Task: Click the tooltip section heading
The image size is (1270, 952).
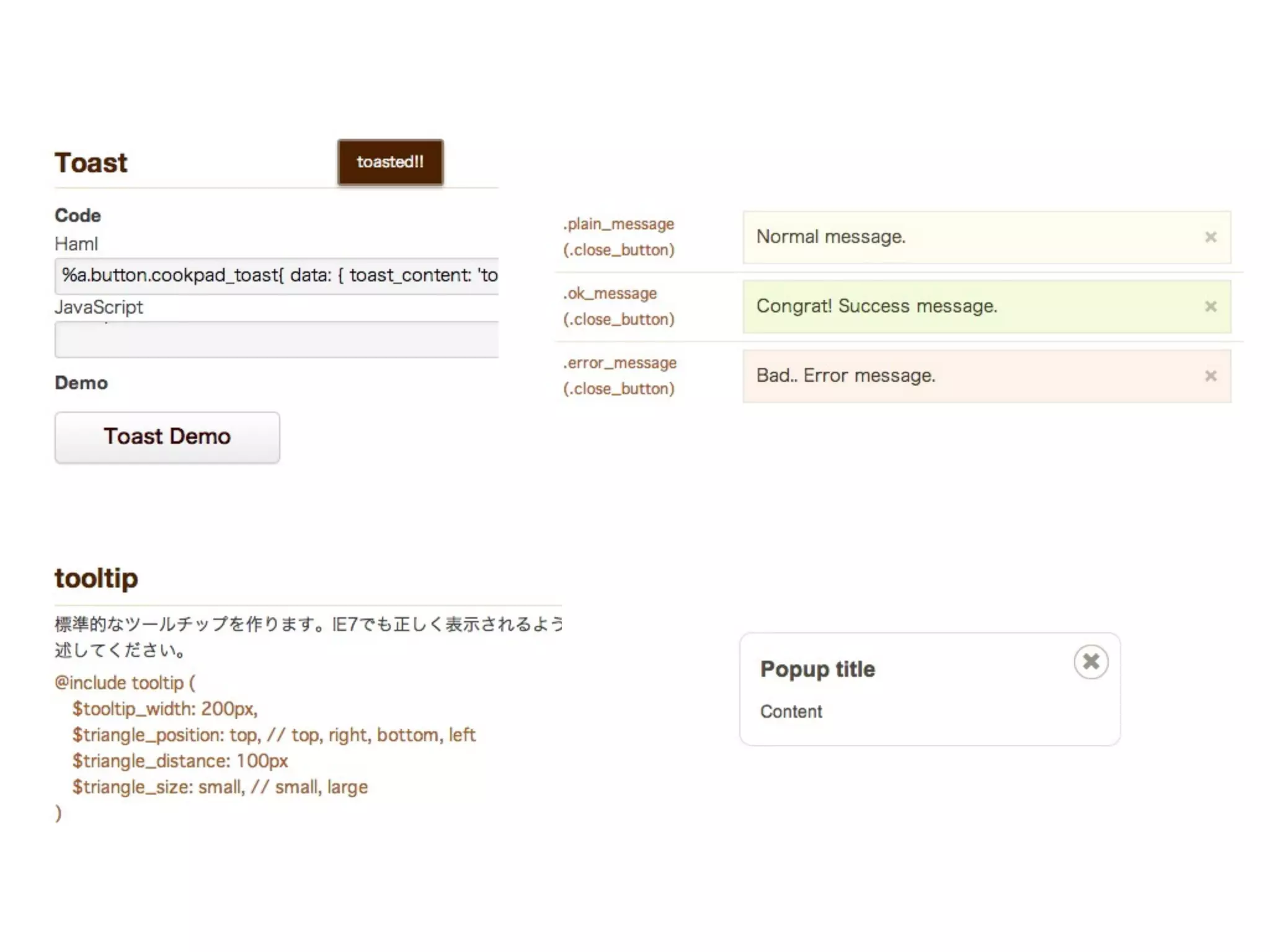Action: 96,578
